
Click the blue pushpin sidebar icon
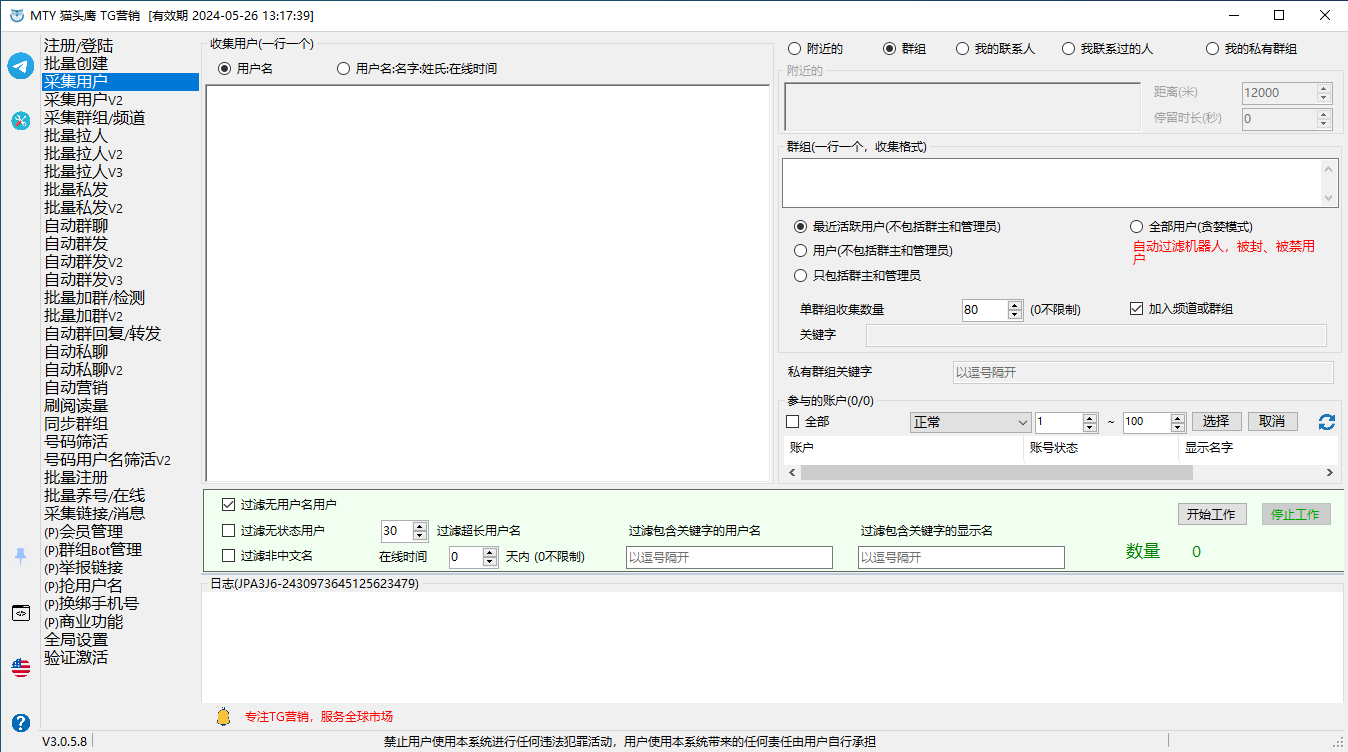point(21,556)
